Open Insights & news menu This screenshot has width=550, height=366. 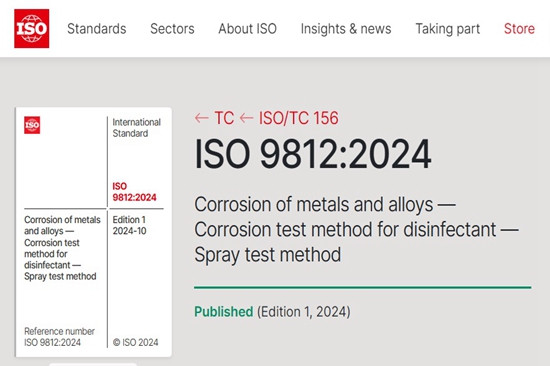coord(346,29)
